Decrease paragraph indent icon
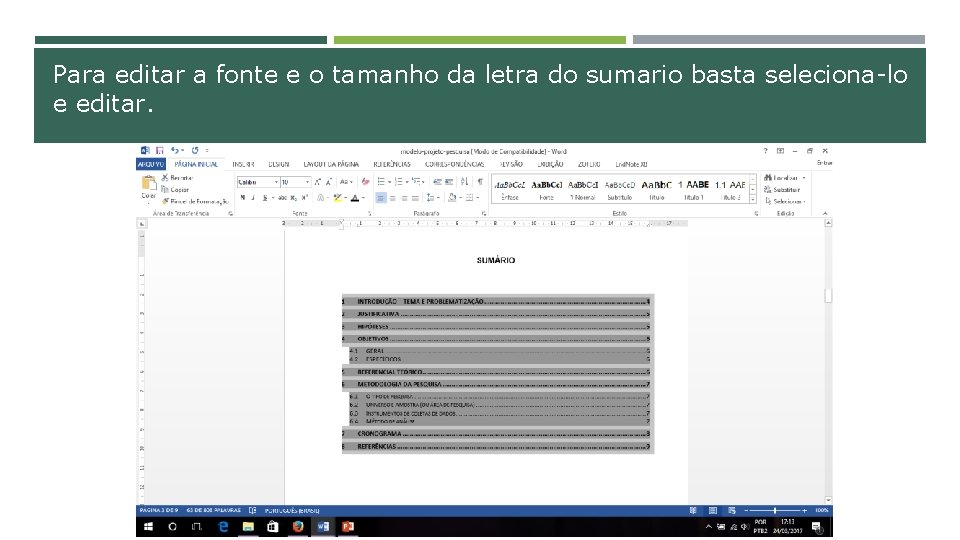This screenshot has width=960, height=540. coord(437,182)
